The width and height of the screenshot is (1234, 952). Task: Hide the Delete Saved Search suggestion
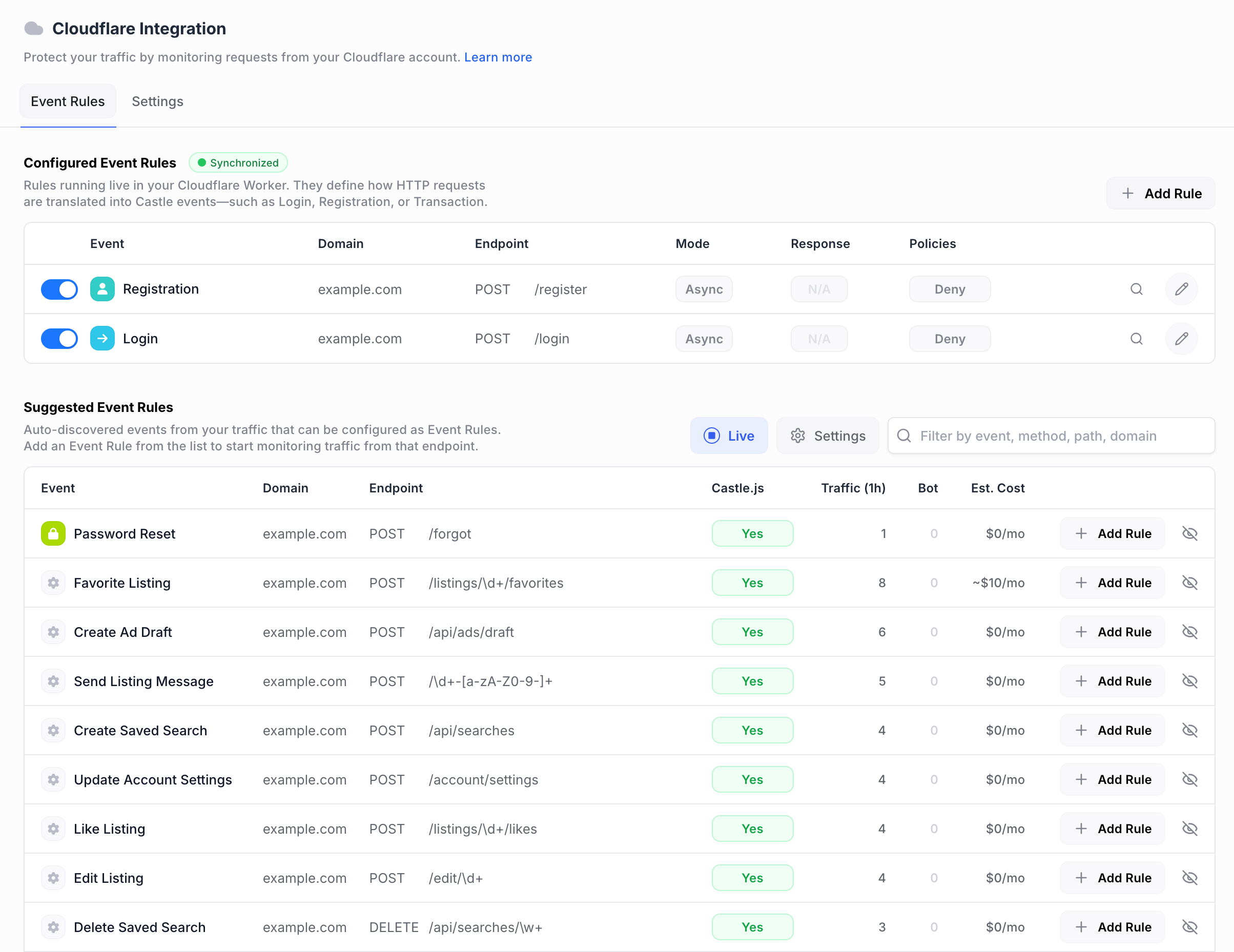pyautogui.click(x=1189, y=926)
